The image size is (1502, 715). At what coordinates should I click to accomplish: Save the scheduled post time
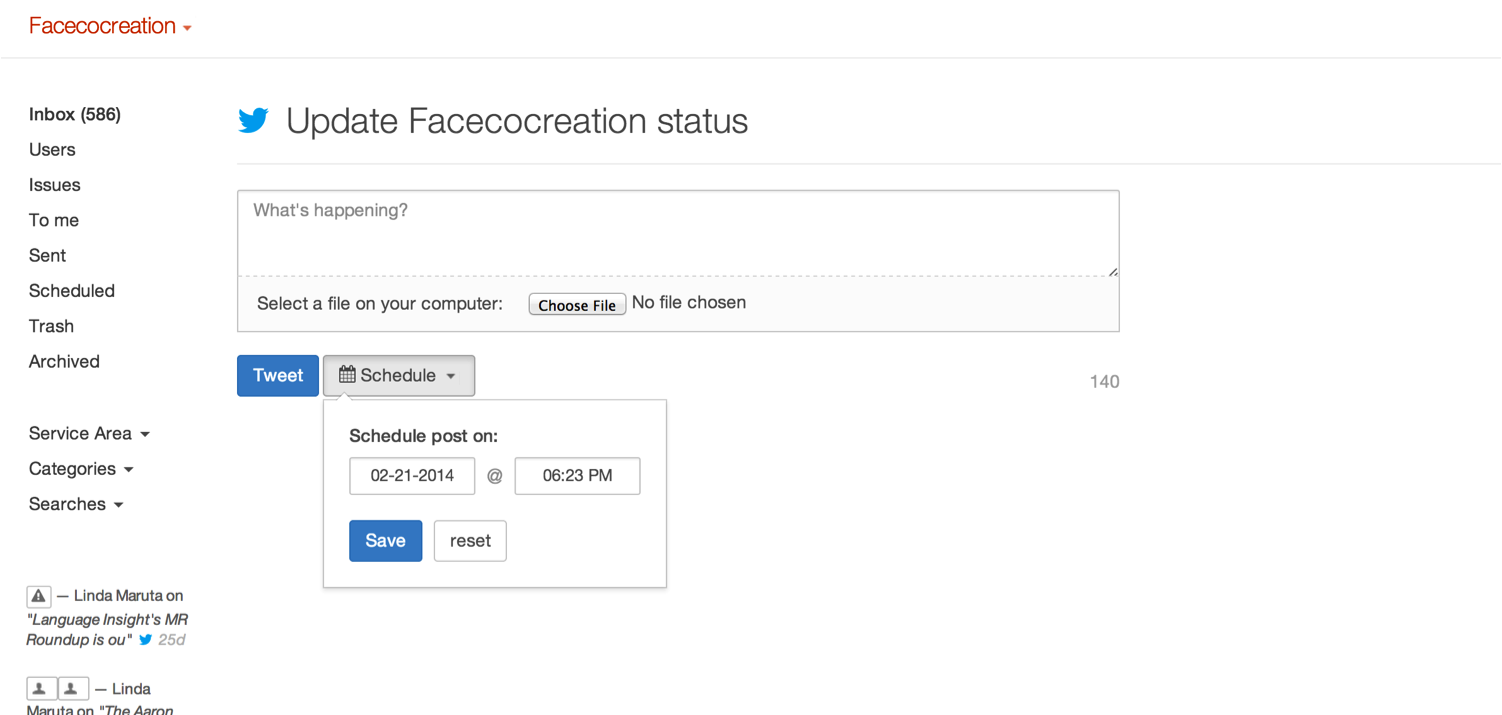[x=385, y=541]
